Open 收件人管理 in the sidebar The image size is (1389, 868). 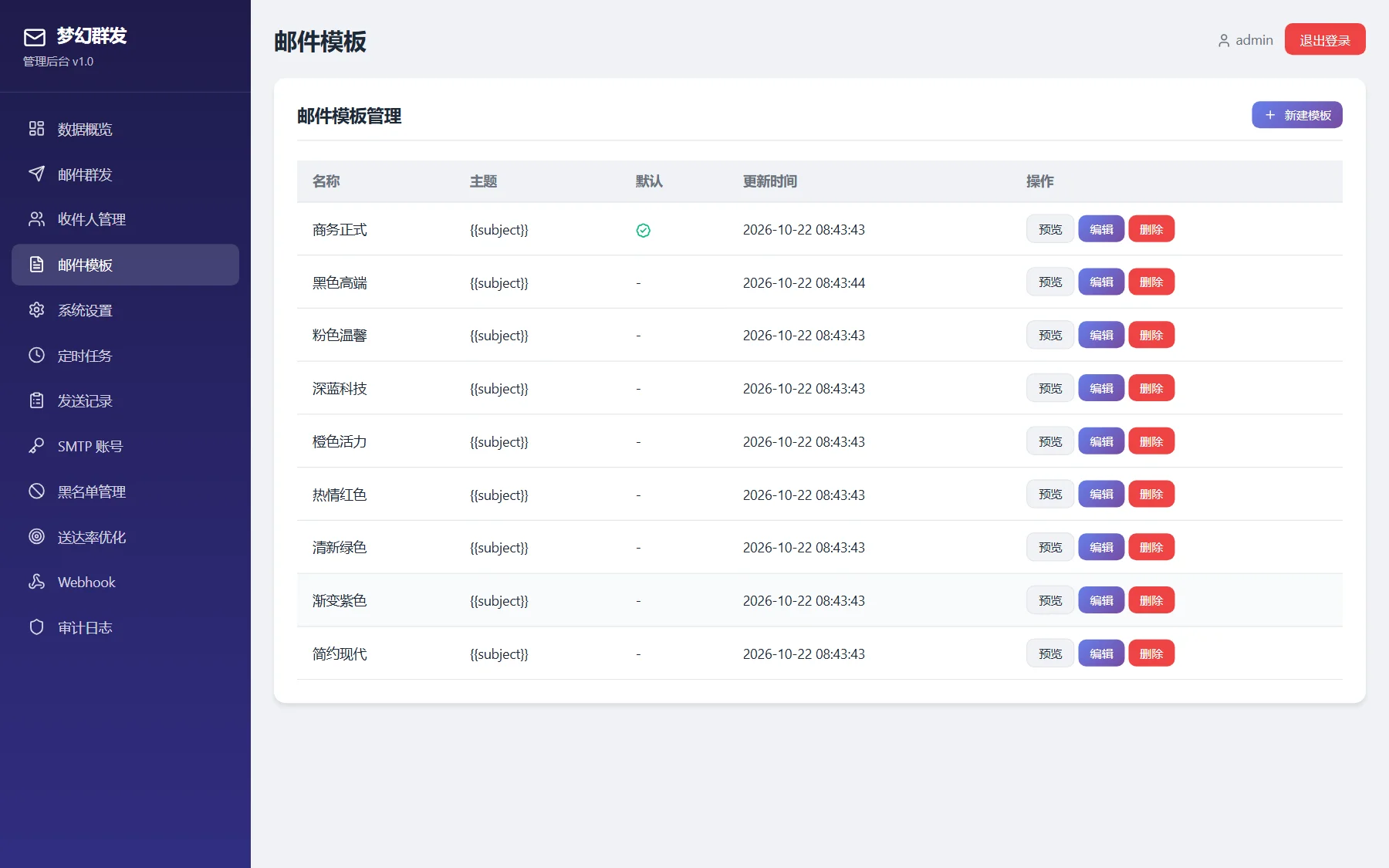(x=125, y=219)
